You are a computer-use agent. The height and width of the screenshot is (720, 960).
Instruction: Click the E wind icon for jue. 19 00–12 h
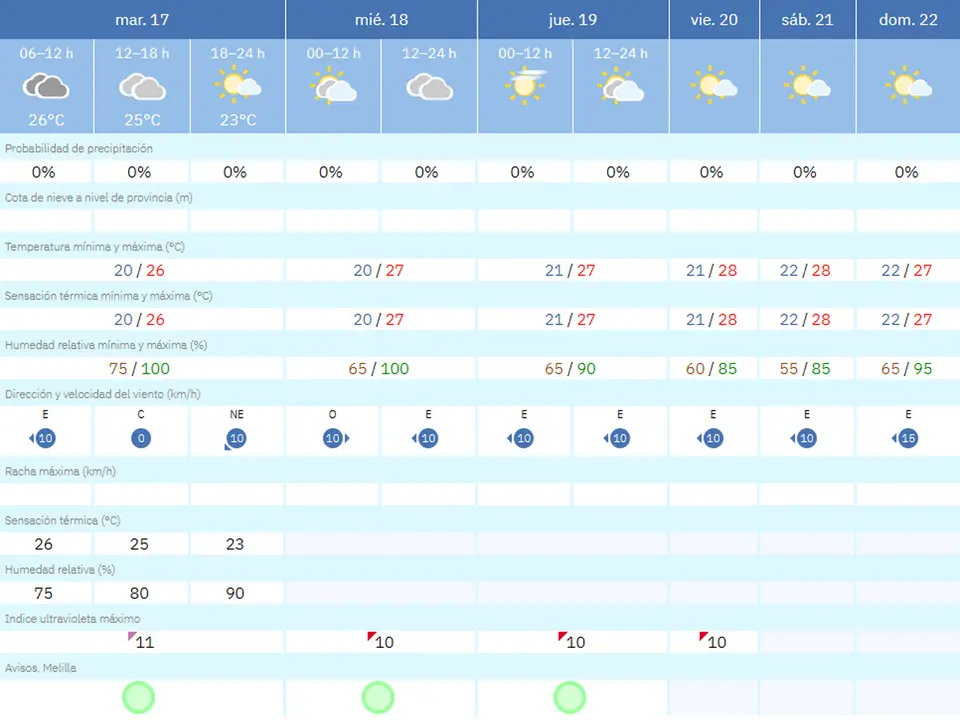coord(521,438)
